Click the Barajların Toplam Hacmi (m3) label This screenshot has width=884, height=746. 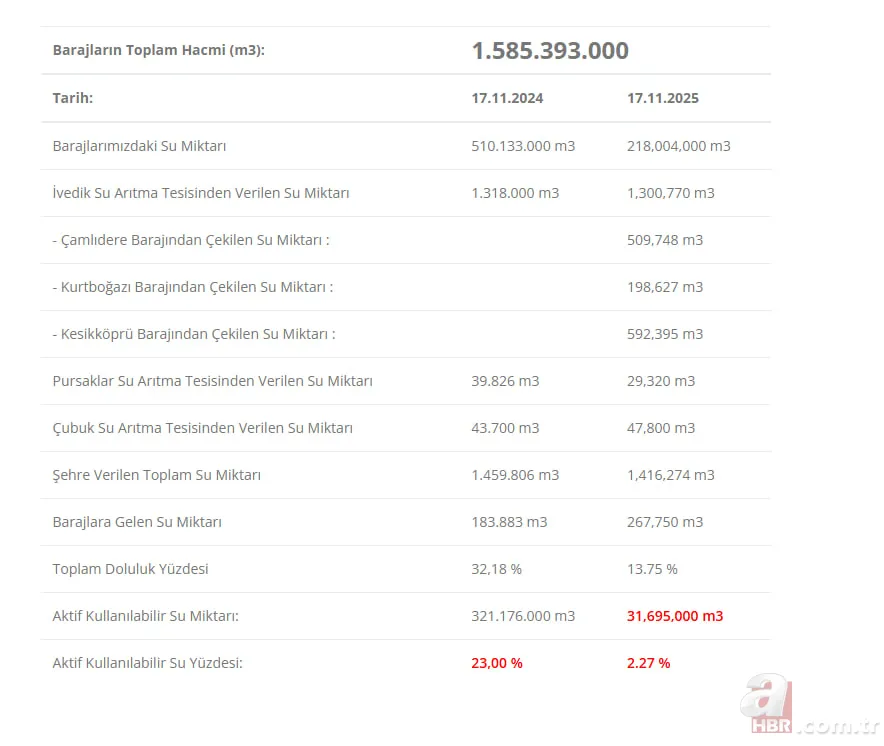(159, 51)
